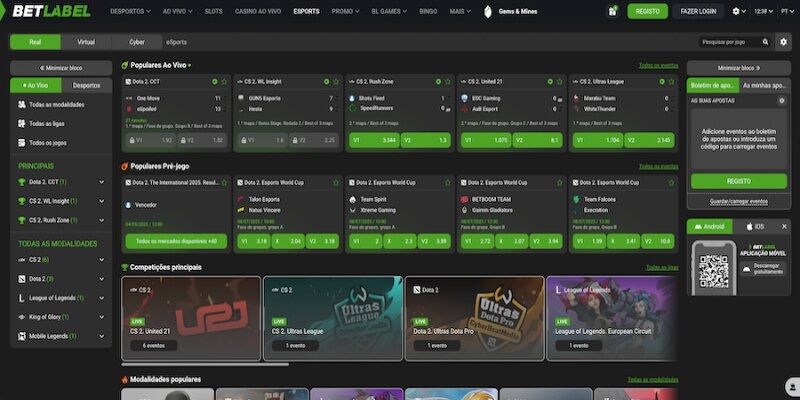The width and height of the screenshot is (800, 400).
Task: Open the Bingo menu item
Action: click(x=428, y=11)
